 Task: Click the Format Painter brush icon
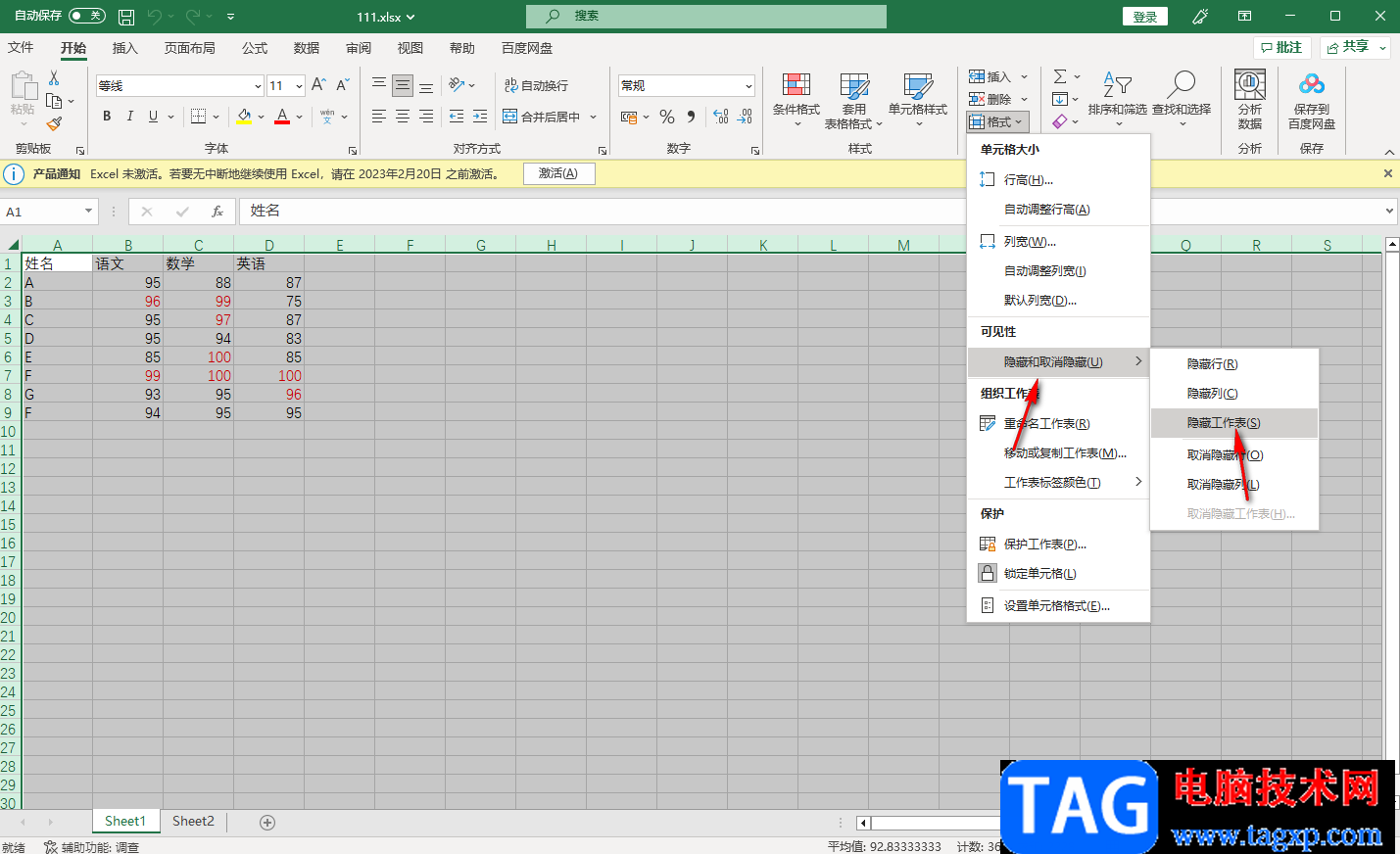pos(54,123)
